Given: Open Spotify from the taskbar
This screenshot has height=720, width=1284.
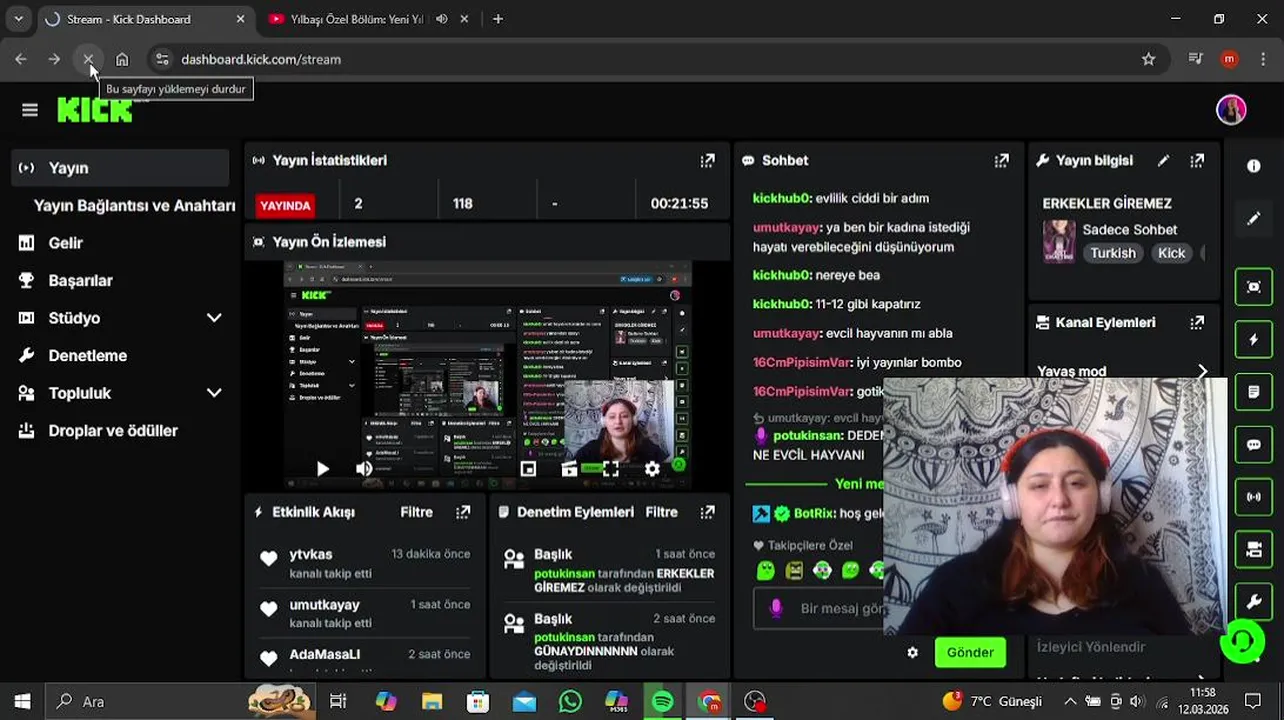Looking at the screenshot, I should coord(662,702).
